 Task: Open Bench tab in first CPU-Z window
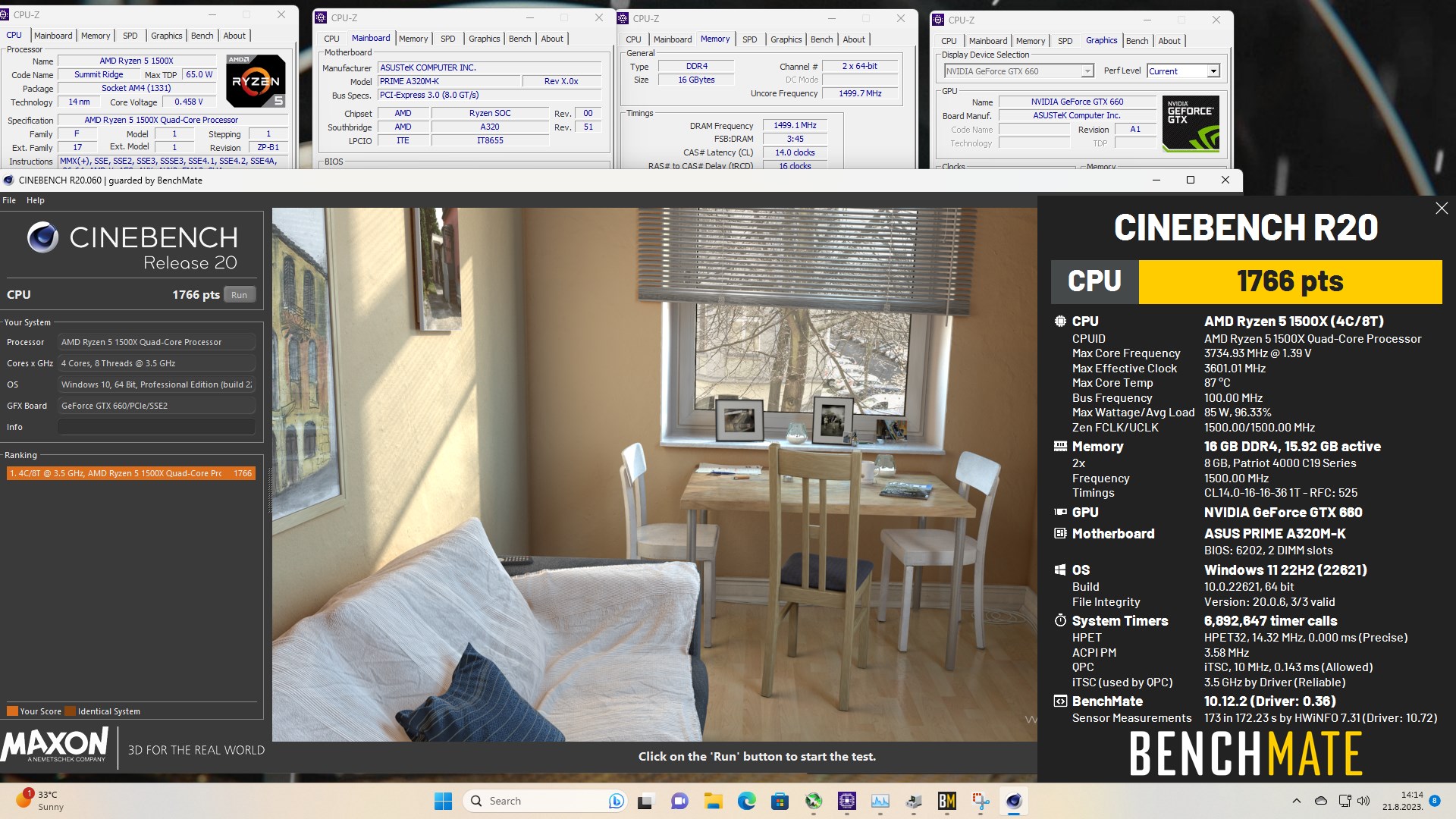coord(202,36)
